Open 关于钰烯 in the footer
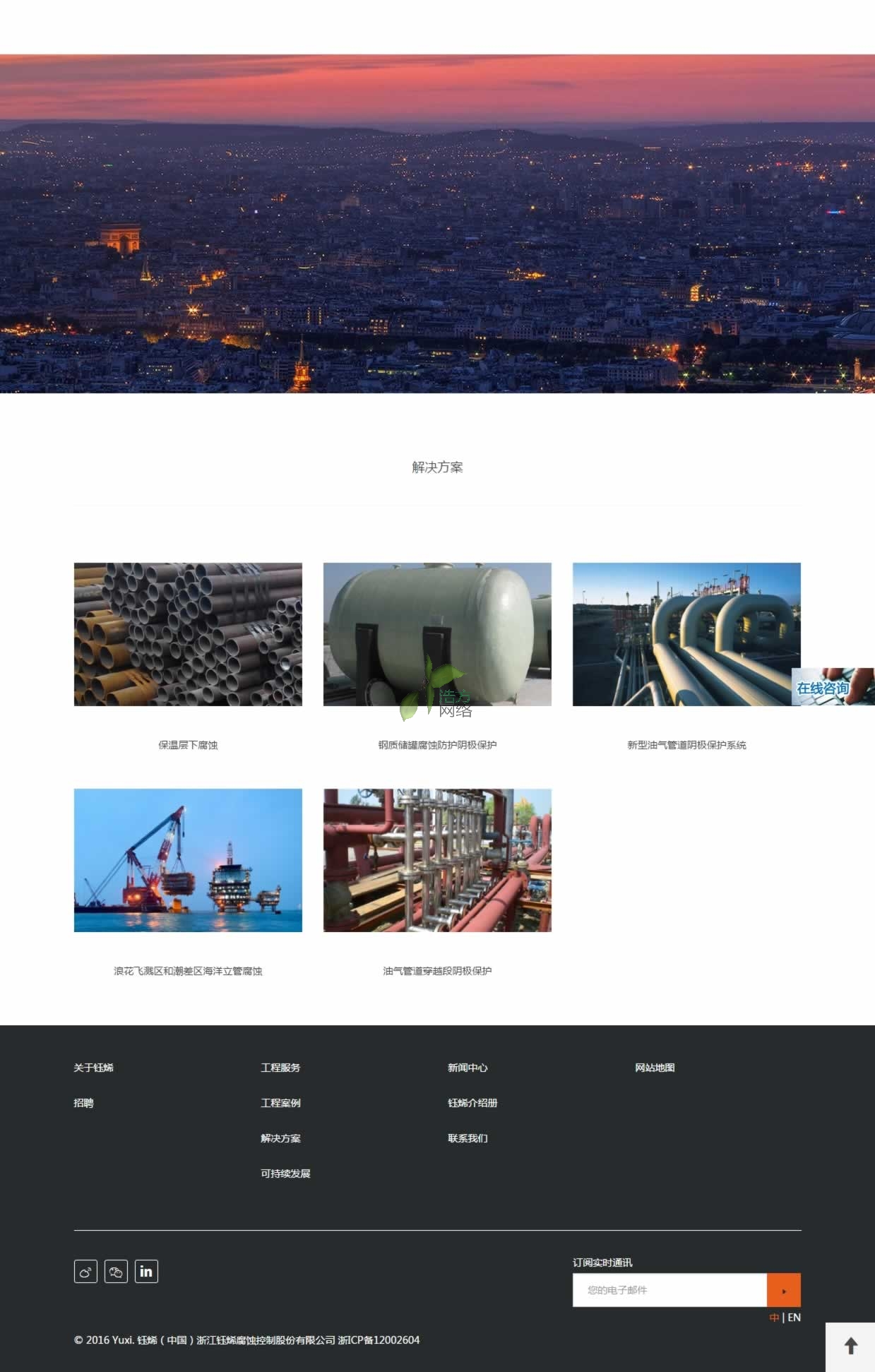This screenshot has height=1372, width=875. click(x=93, y=1068)
